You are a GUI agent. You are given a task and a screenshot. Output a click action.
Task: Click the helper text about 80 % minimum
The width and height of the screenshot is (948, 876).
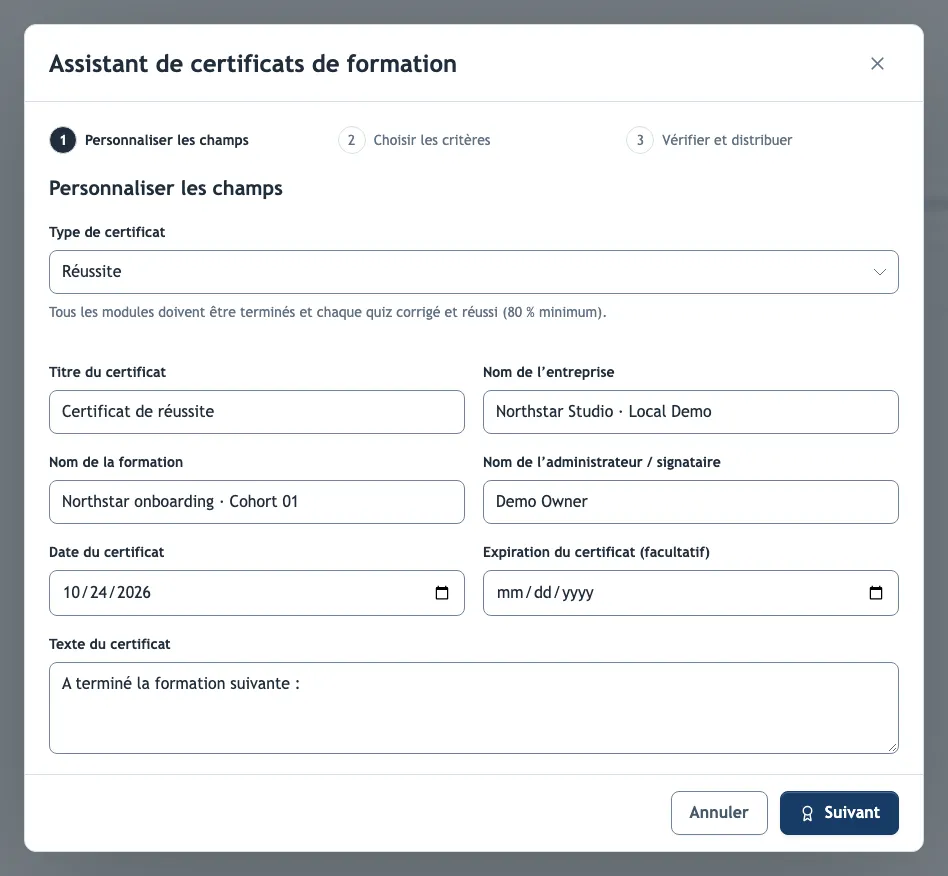pos(327,313)
